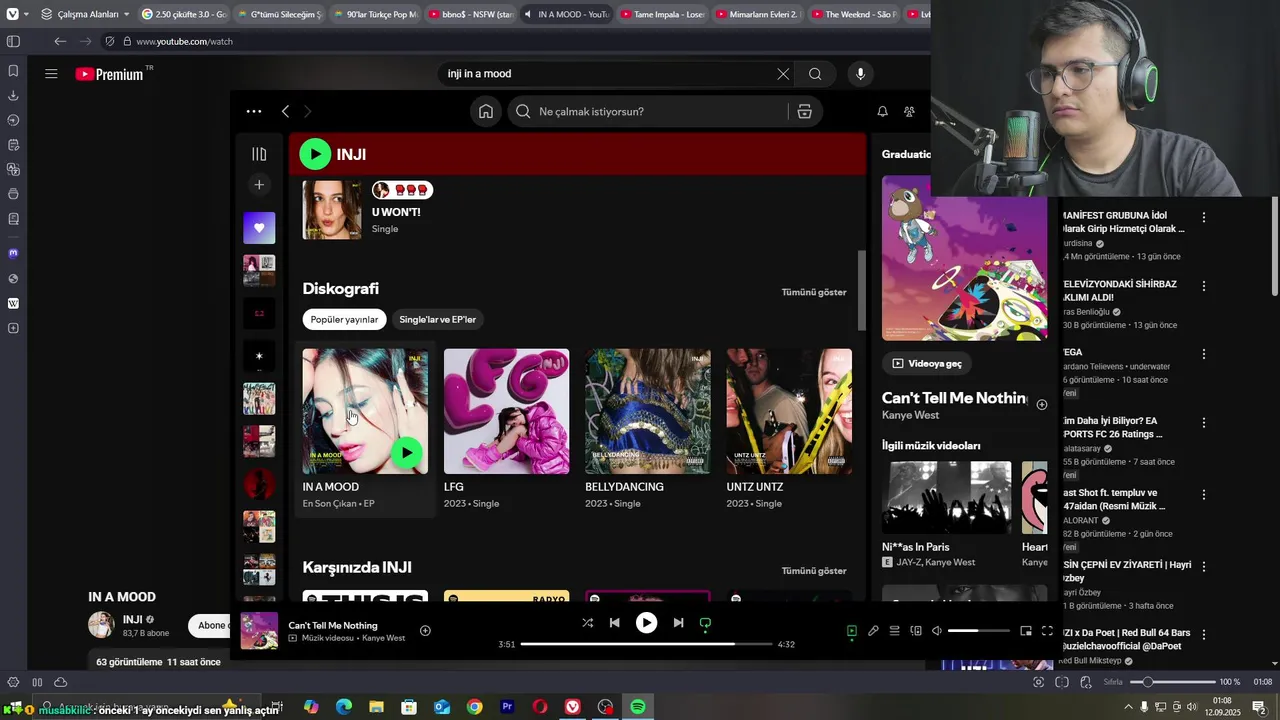Go back in Spotify navigation
Viewport: 1280px width, 720px height.
285,112
